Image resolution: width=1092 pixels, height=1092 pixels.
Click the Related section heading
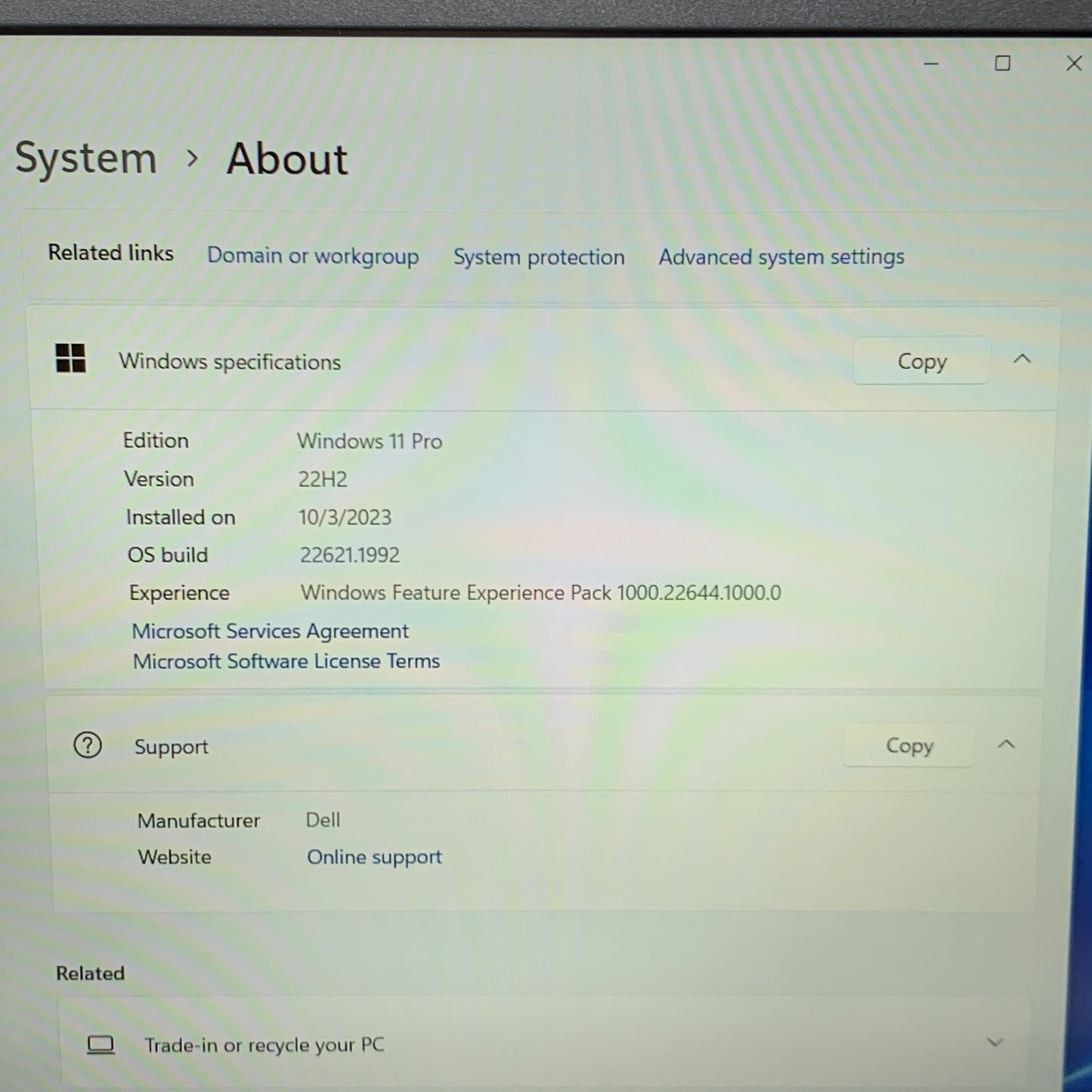click(90, 973)
